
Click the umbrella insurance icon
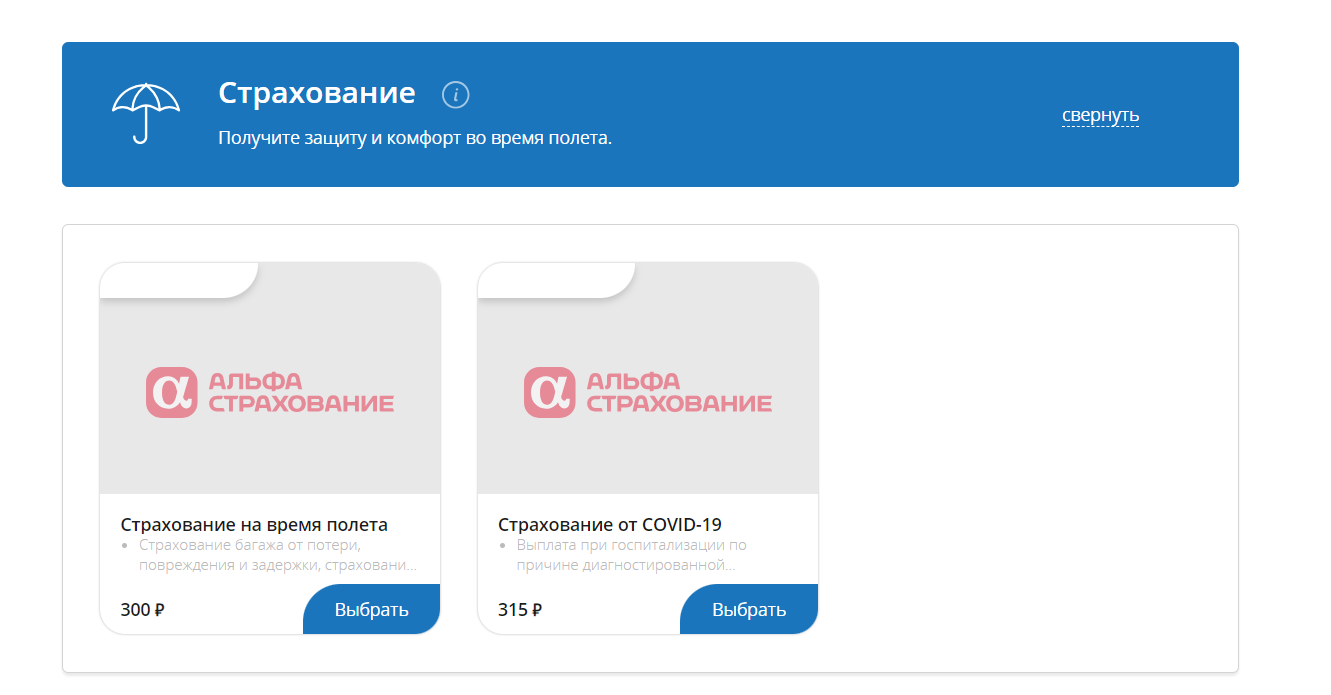coord(148,103)
